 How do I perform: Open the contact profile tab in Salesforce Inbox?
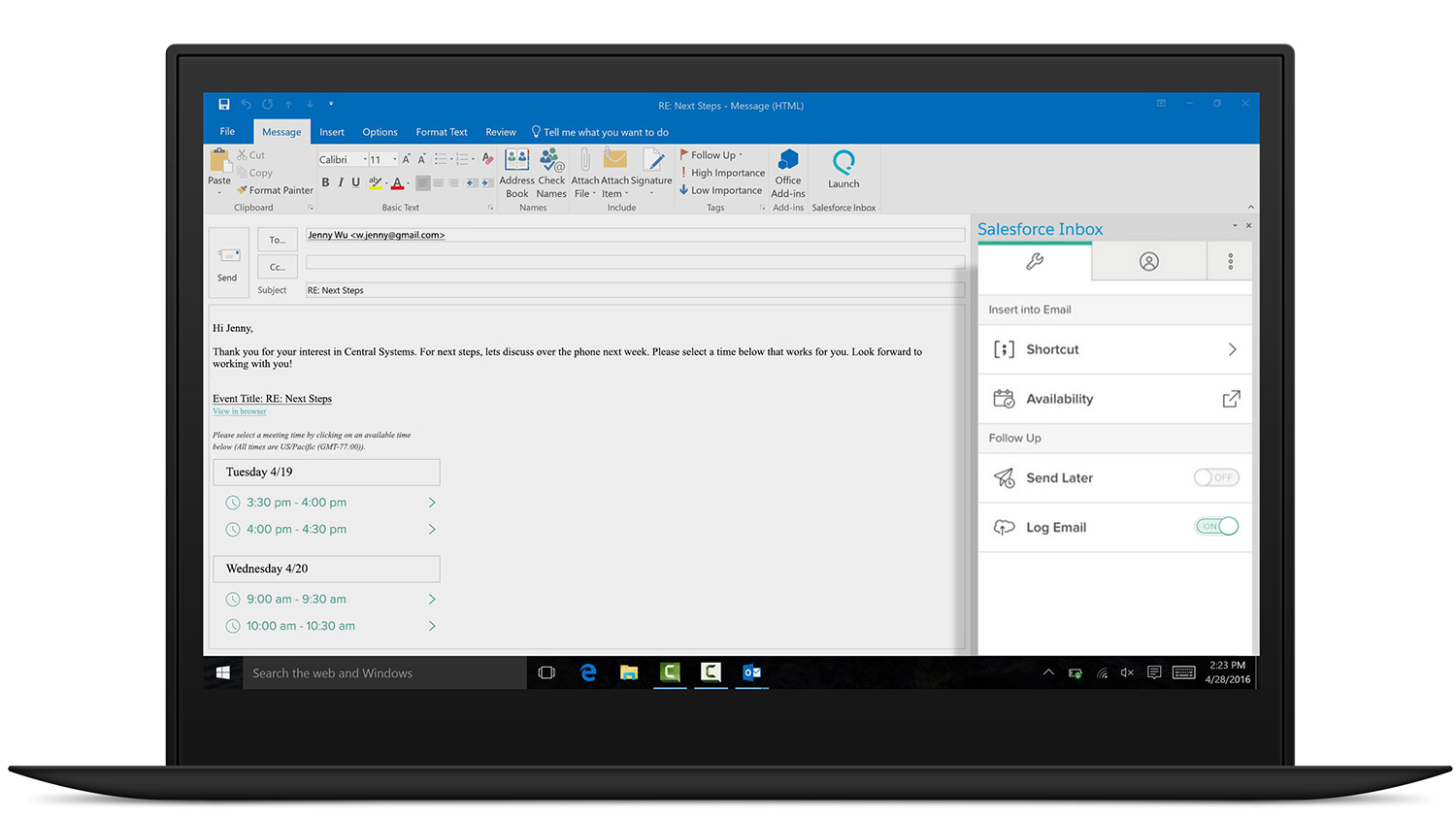click(x=1148, y=261)
